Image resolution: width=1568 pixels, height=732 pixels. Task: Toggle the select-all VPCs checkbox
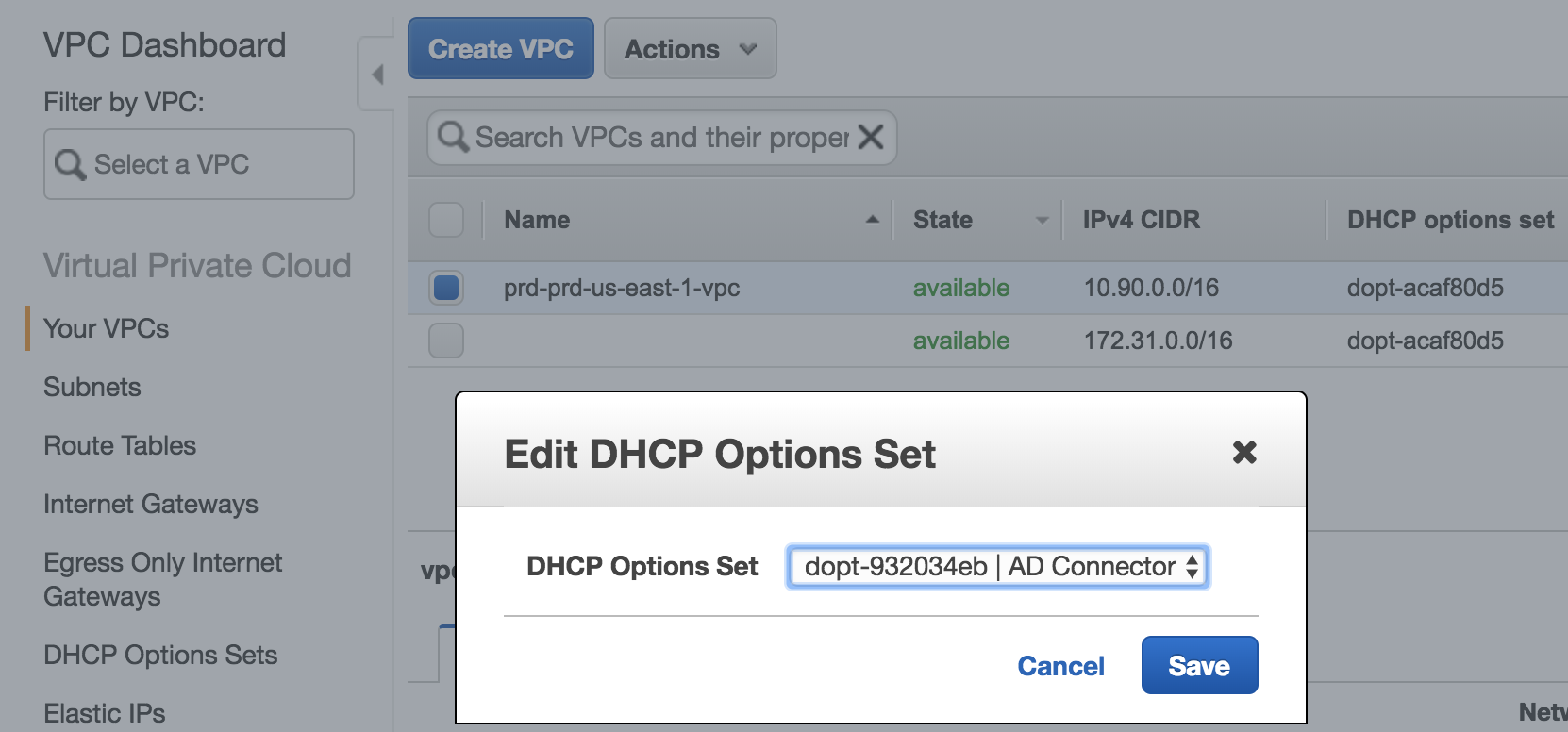pyautogui.click(x=446, y=220)
